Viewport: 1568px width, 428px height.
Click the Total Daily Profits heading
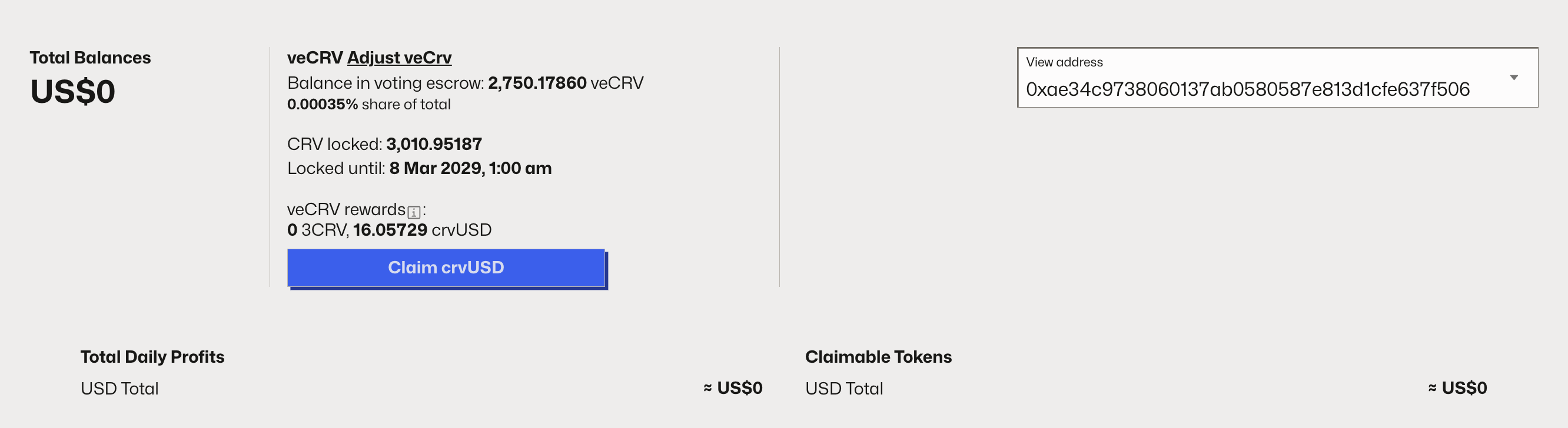(x=152, y=357)
